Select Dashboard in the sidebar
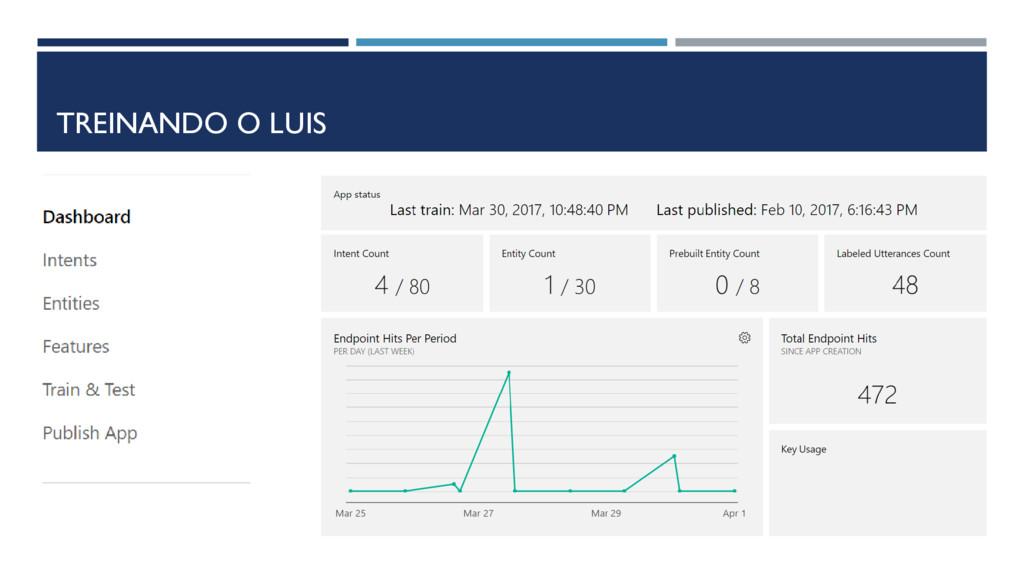This screenshot has width=1024, height=576. 86,217
